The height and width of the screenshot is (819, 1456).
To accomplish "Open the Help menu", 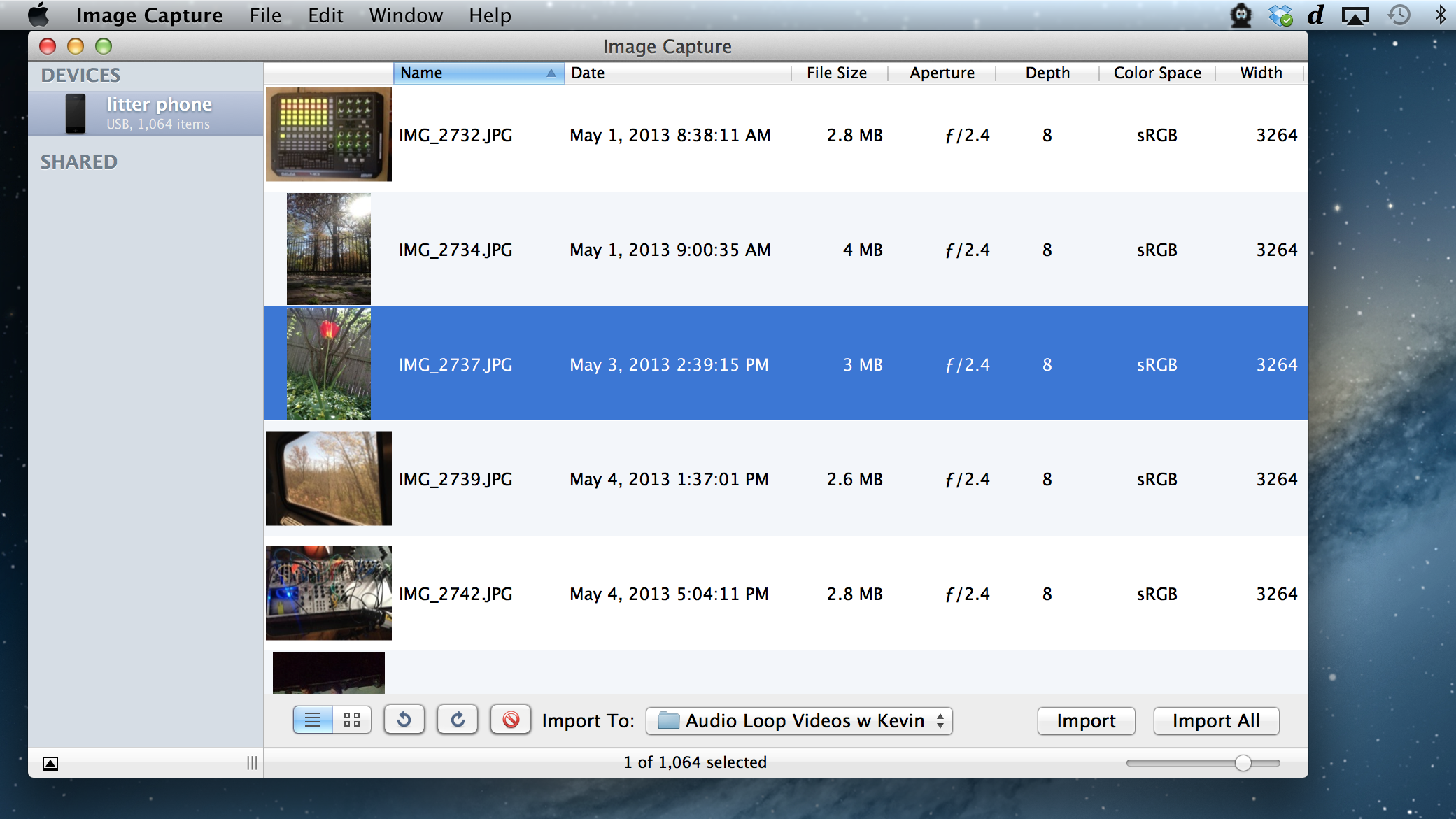I will 490,15.
